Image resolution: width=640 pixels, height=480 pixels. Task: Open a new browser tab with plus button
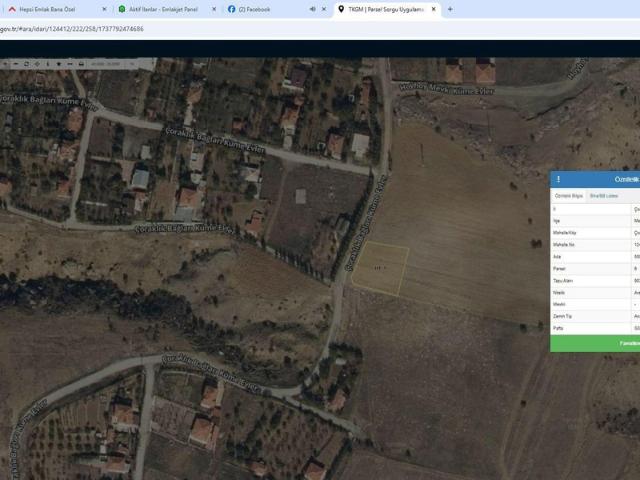450,9
